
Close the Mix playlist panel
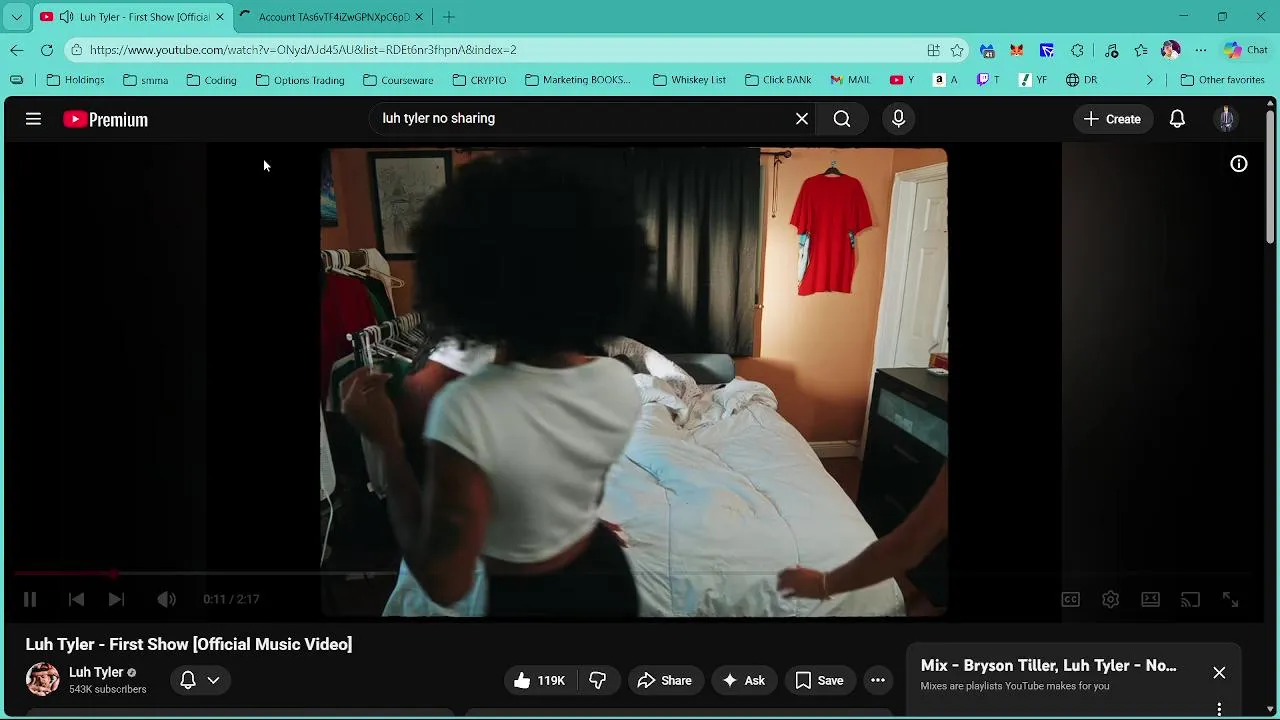(1219, 673)
